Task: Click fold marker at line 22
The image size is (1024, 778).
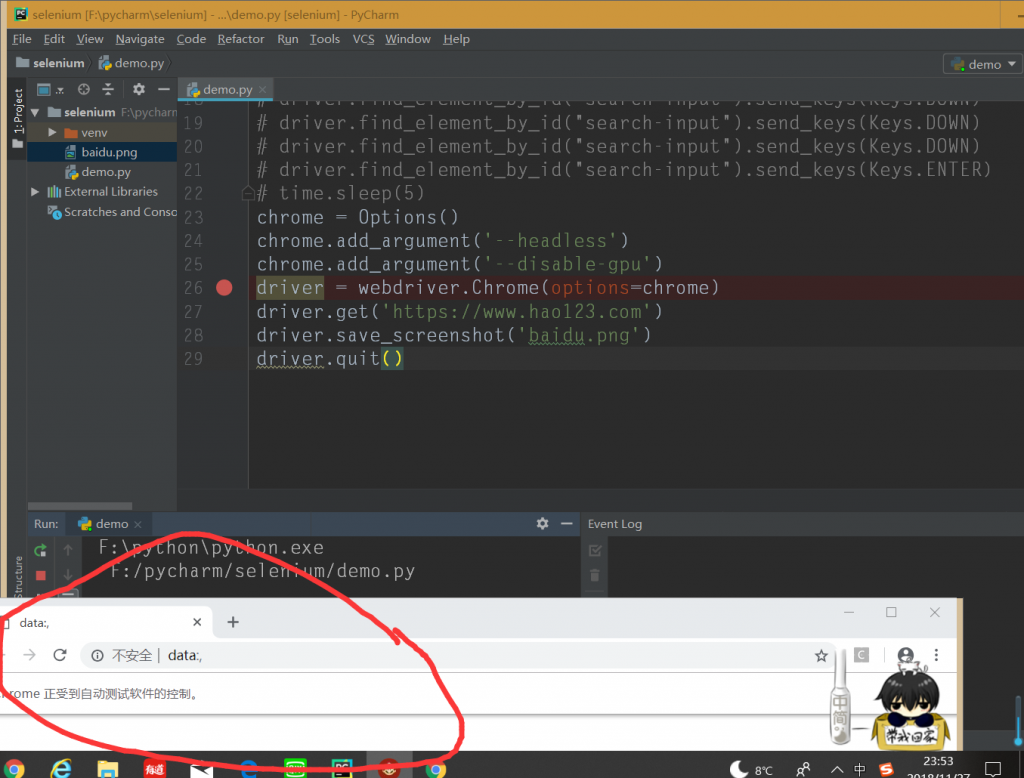Action: click(248, 193)
